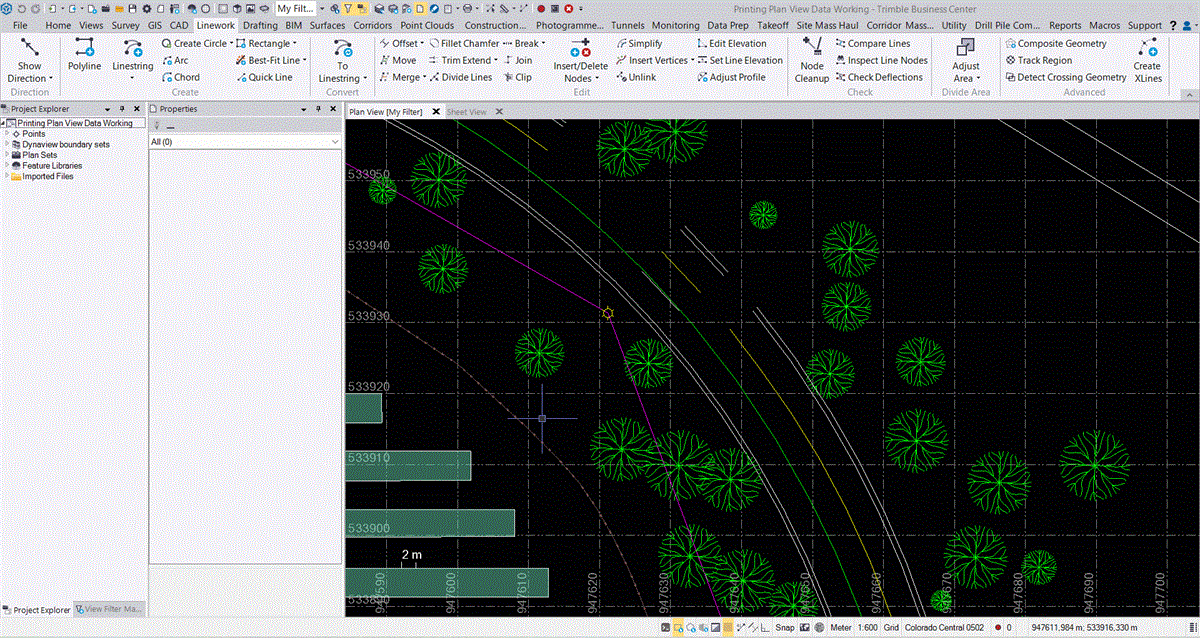Open the Break tool dropdown
The image size is (1200, 638).
[x=543, y=44]
